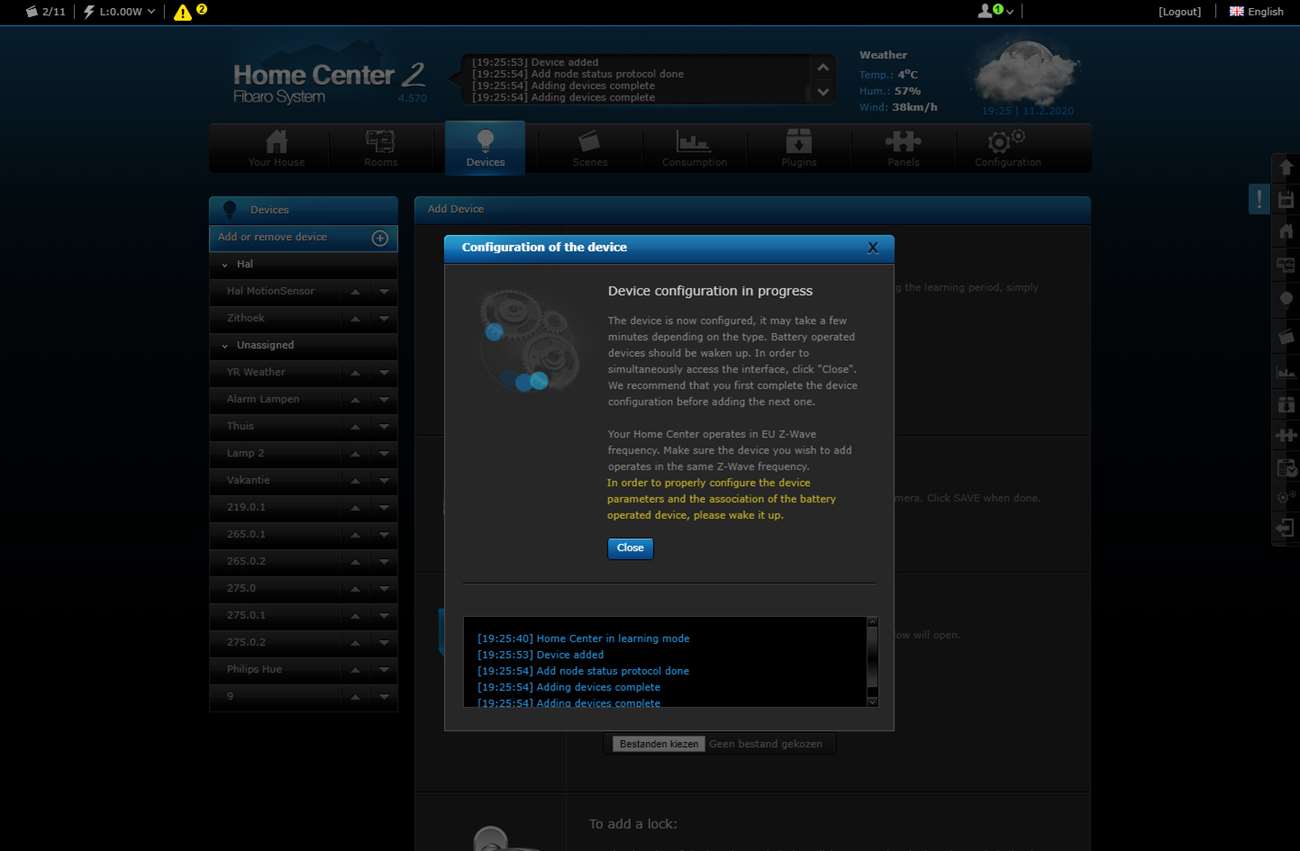This screenshot has height=851, width=1300.
Task: Switch to the Panels tab
Action: pyautogui.click(x=903, y=148)
